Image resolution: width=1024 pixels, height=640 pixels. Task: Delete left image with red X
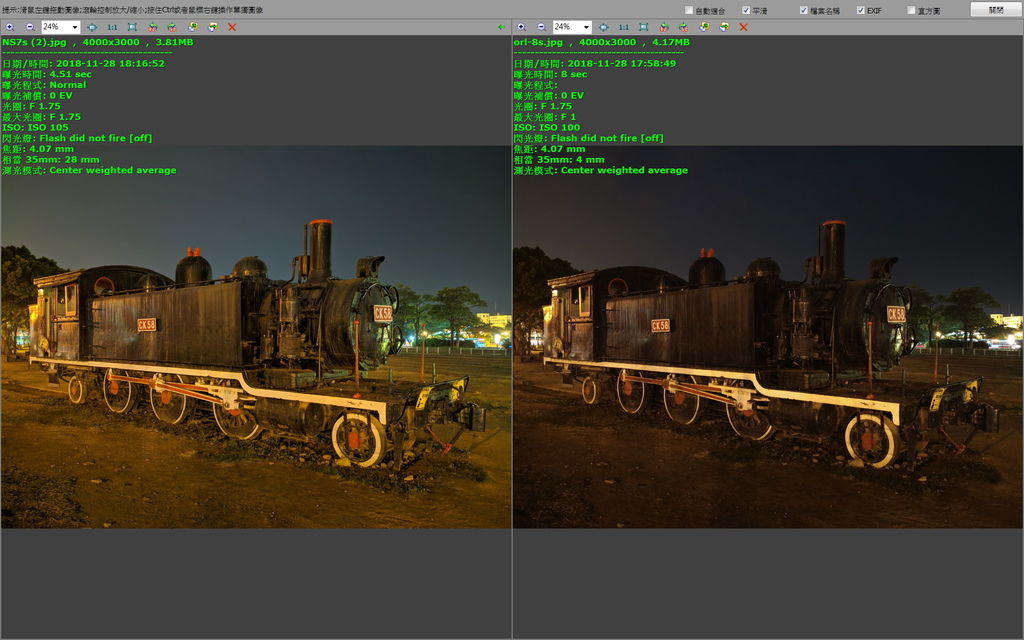(x=232, y=27)
